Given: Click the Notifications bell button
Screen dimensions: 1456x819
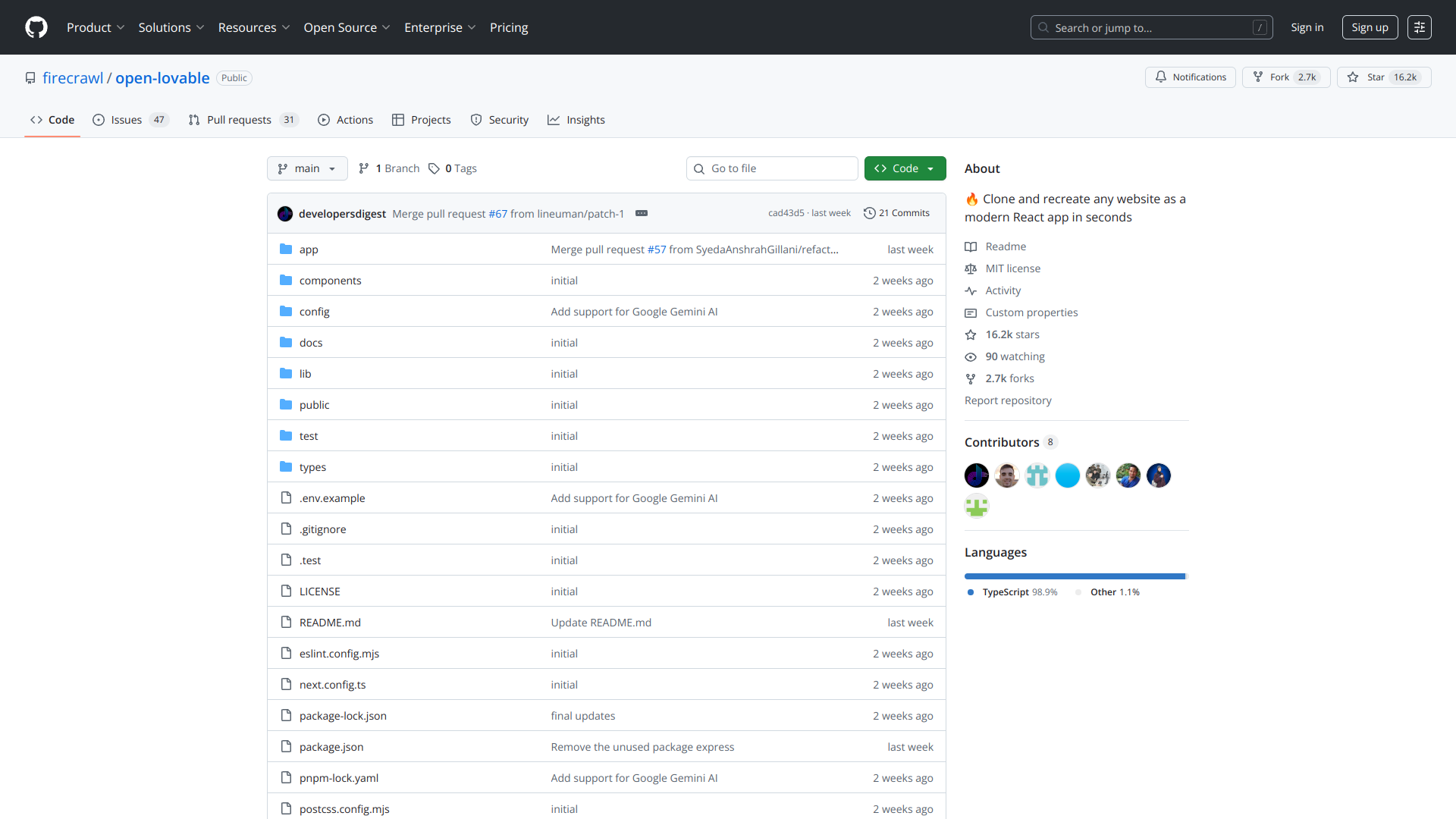Looking at the screenshot, I should pyautogui.click(x=1190, y=77).
